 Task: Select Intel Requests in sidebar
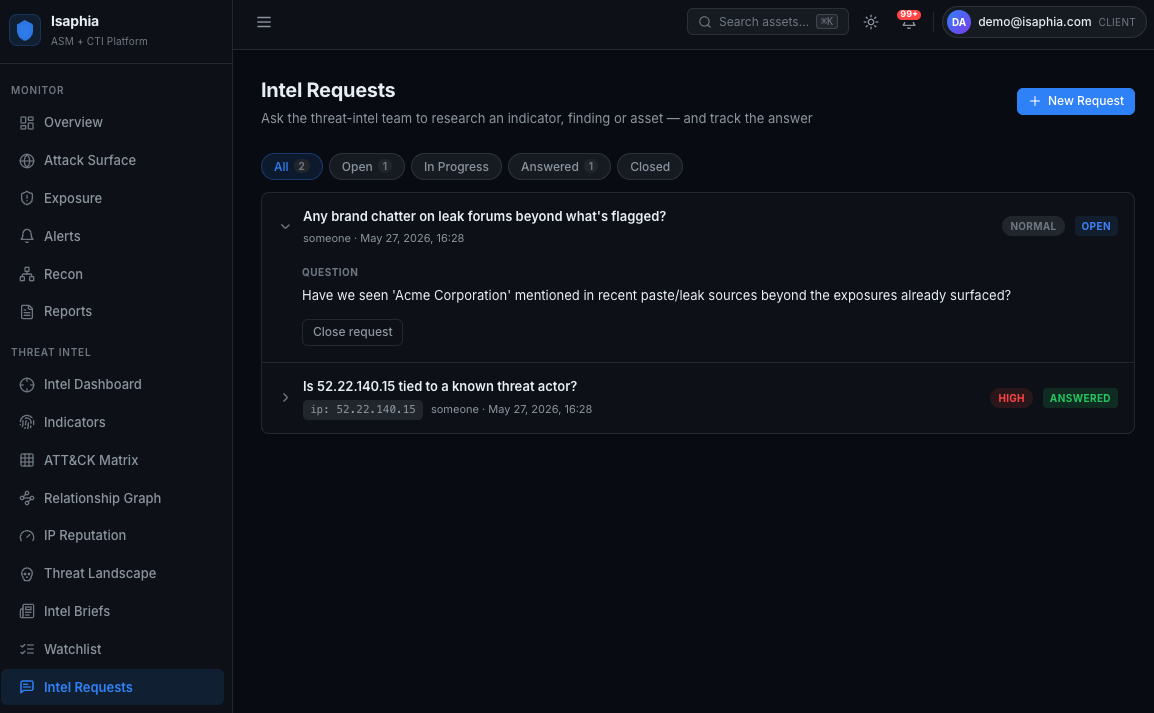point(113,687)
